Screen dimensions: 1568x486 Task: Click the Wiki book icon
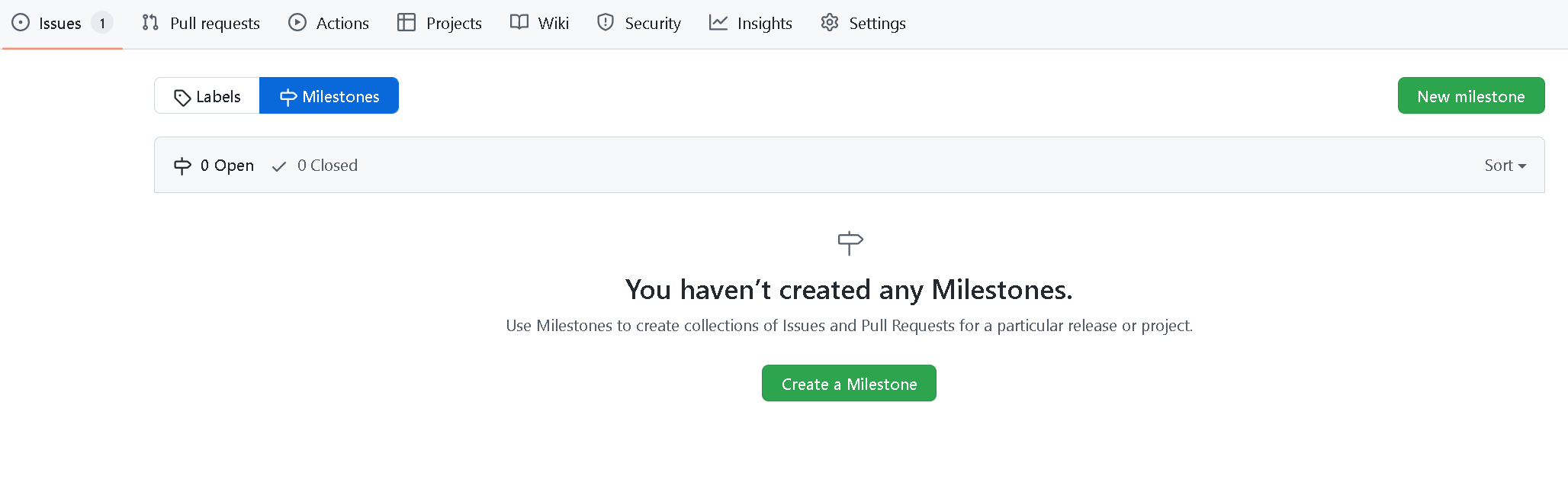pyautogui.click(x=519, y=23)
